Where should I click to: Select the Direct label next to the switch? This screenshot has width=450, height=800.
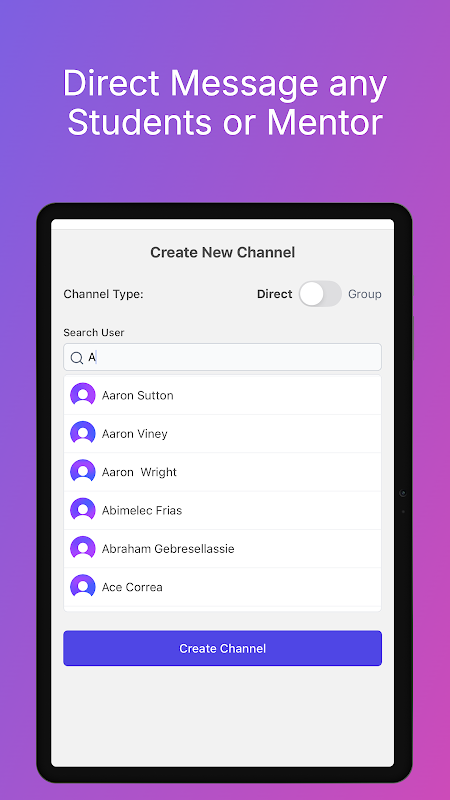coord(274,294)
